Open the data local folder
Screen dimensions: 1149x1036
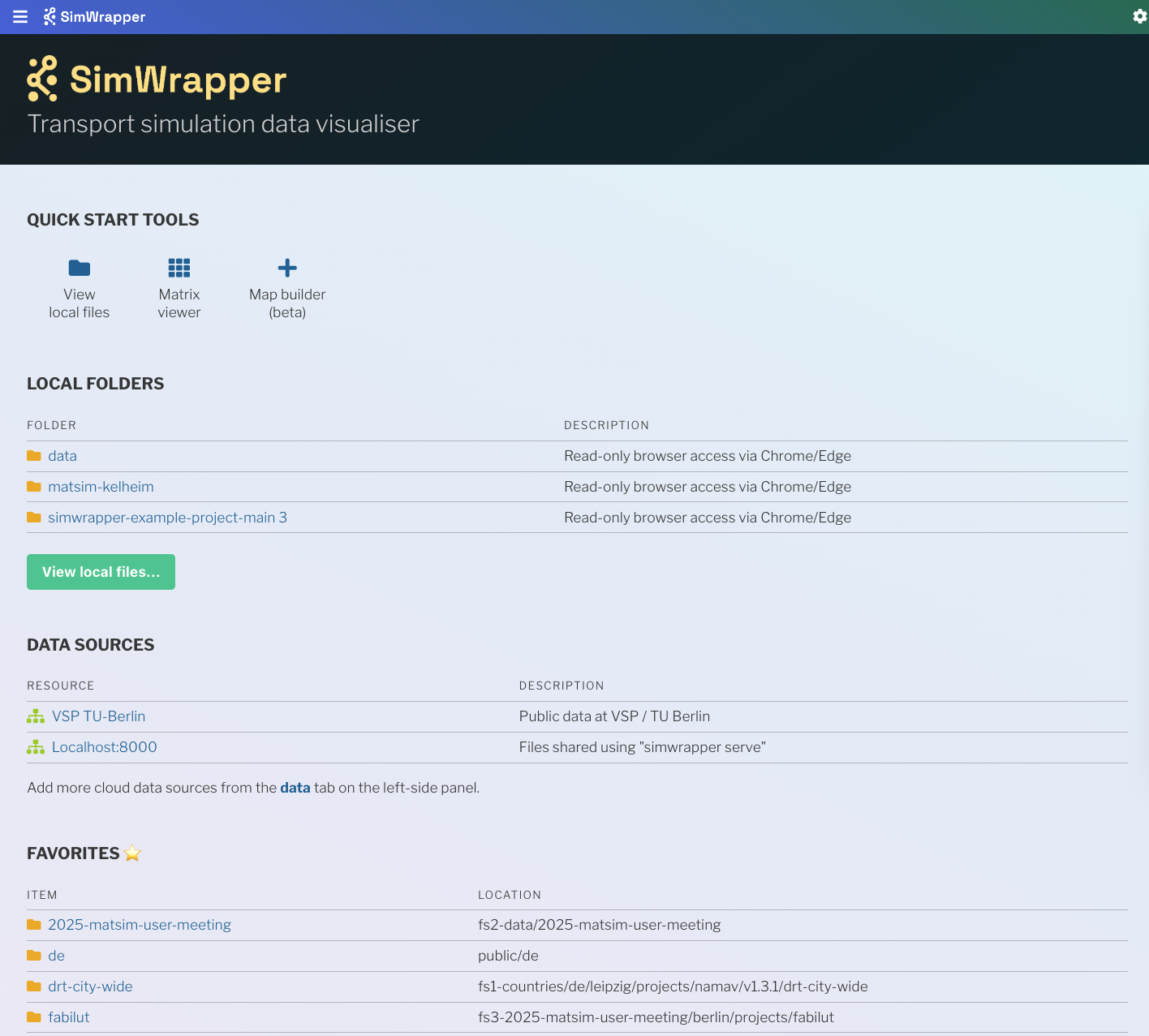[62, 456]
